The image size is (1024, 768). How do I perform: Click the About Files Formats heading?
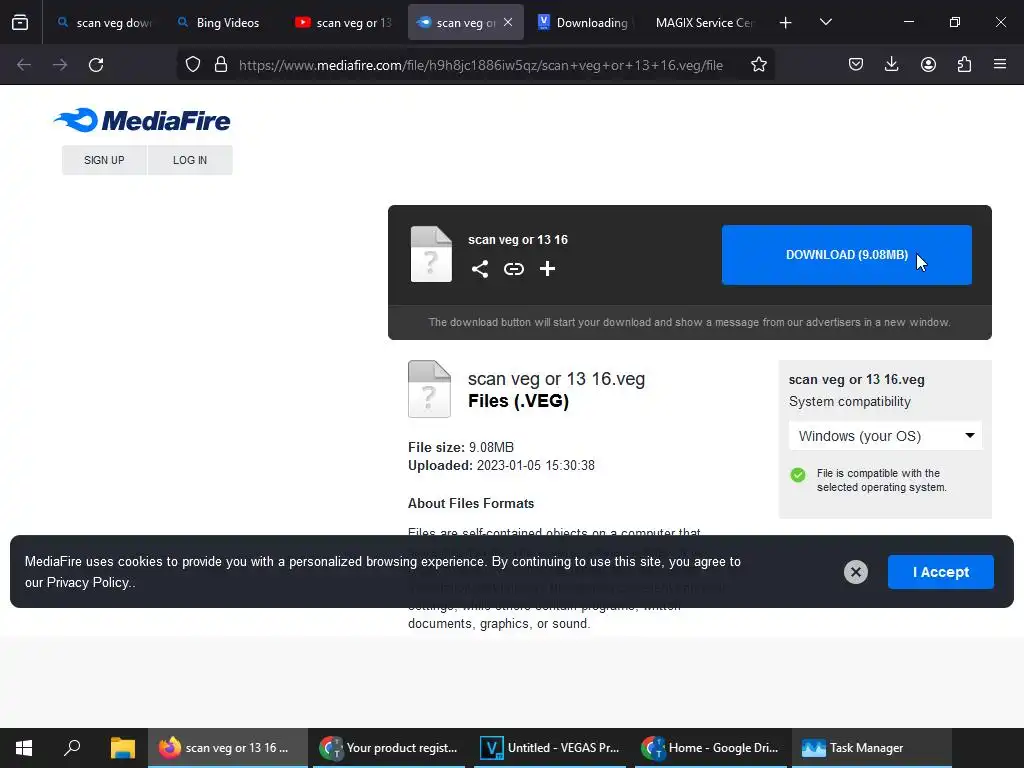coord(471,504)
